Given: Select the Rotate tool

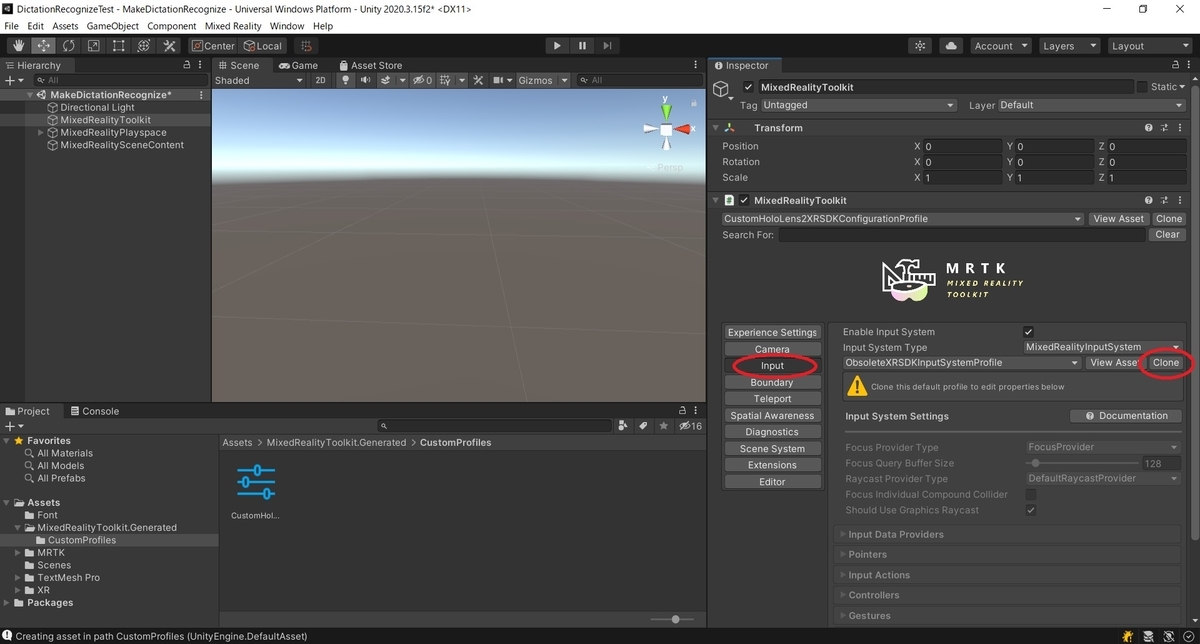Looking at the screenshot, I should [68, 46].
